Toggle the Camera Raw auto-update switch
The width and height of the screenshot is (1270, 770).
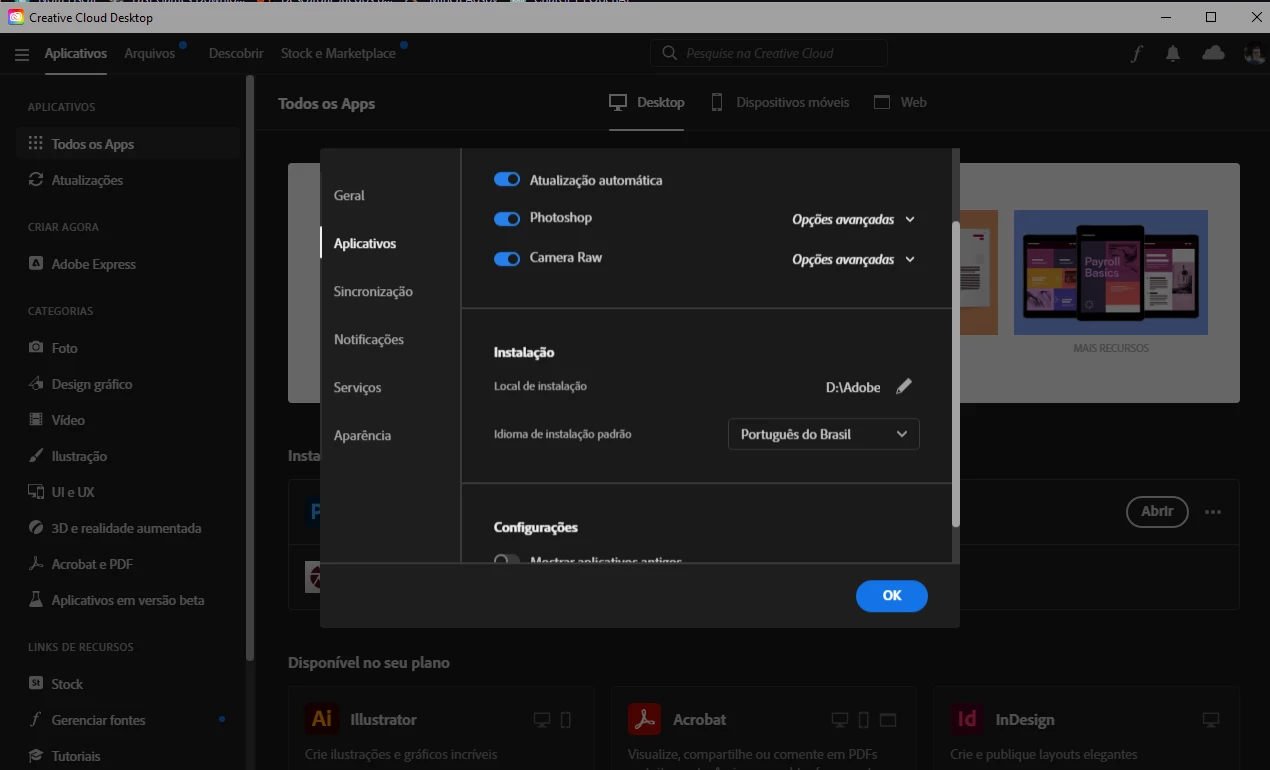point(507,258)
